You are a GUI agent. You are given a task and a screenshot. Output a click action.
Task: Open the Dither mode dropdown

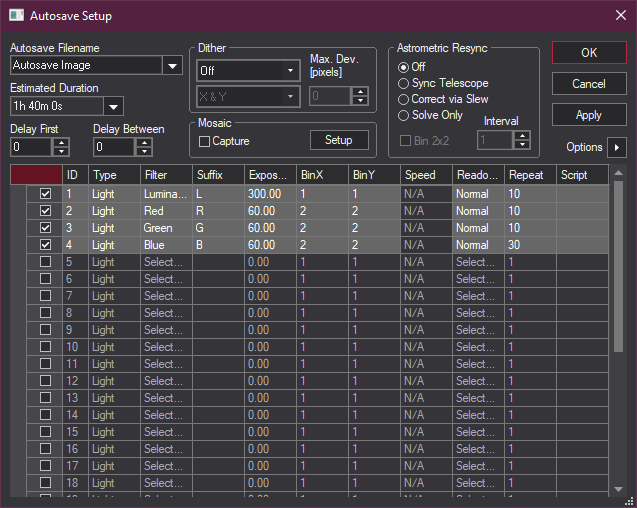point(291,71)
